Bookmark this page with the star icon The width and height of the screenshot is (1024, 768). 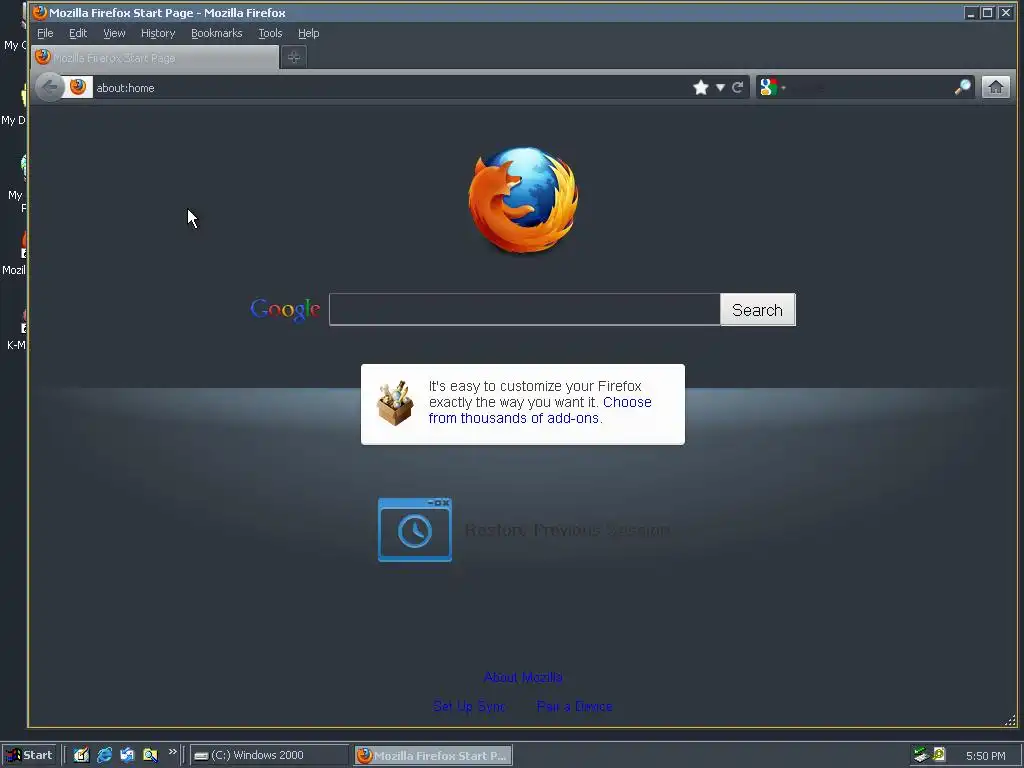pyautogui.click(x=701, y=88)
